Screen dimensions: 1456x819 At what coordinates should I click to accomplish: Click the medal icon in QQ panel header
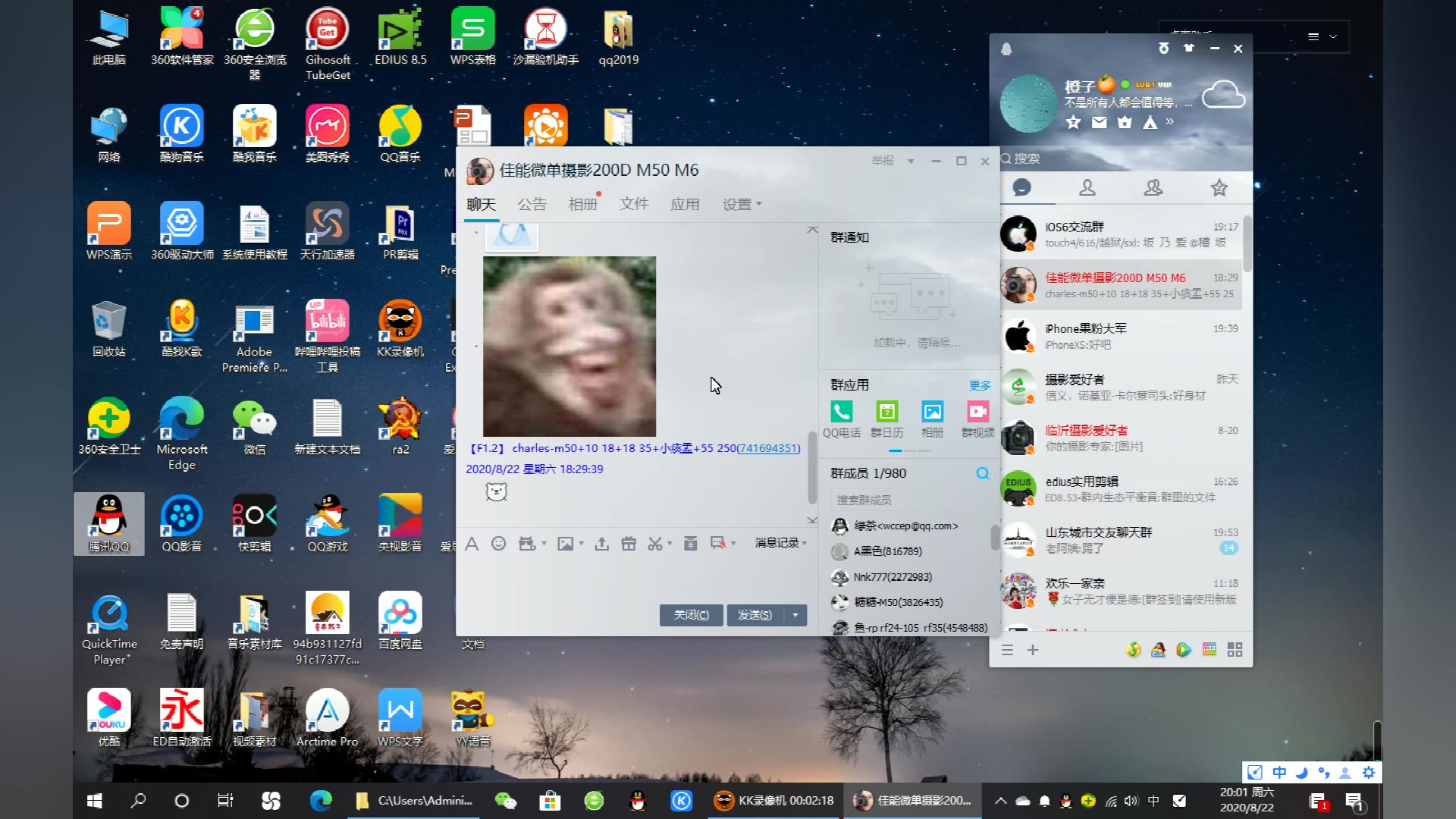click(x=1164, y=49)
